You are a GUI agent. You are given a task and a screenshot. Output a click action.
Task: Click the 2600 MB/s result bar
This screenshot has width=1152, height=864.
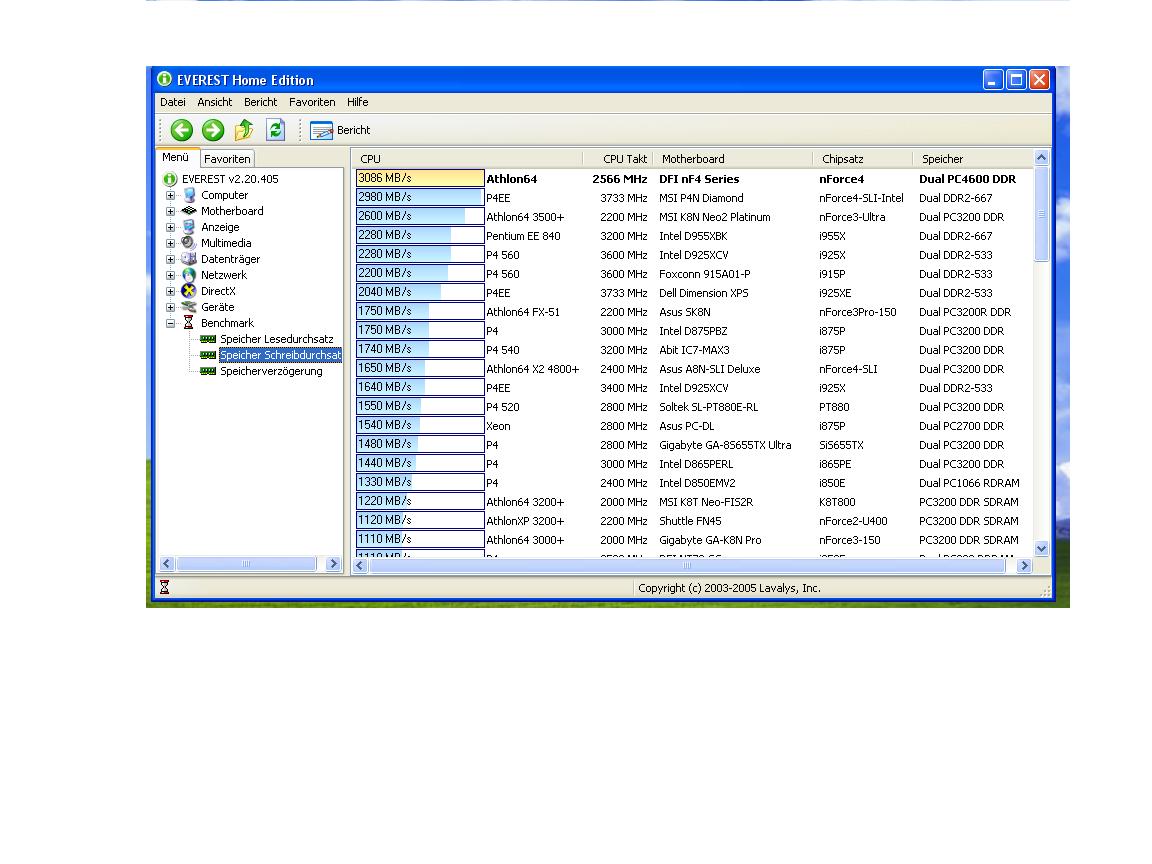(x=420, y=217)
